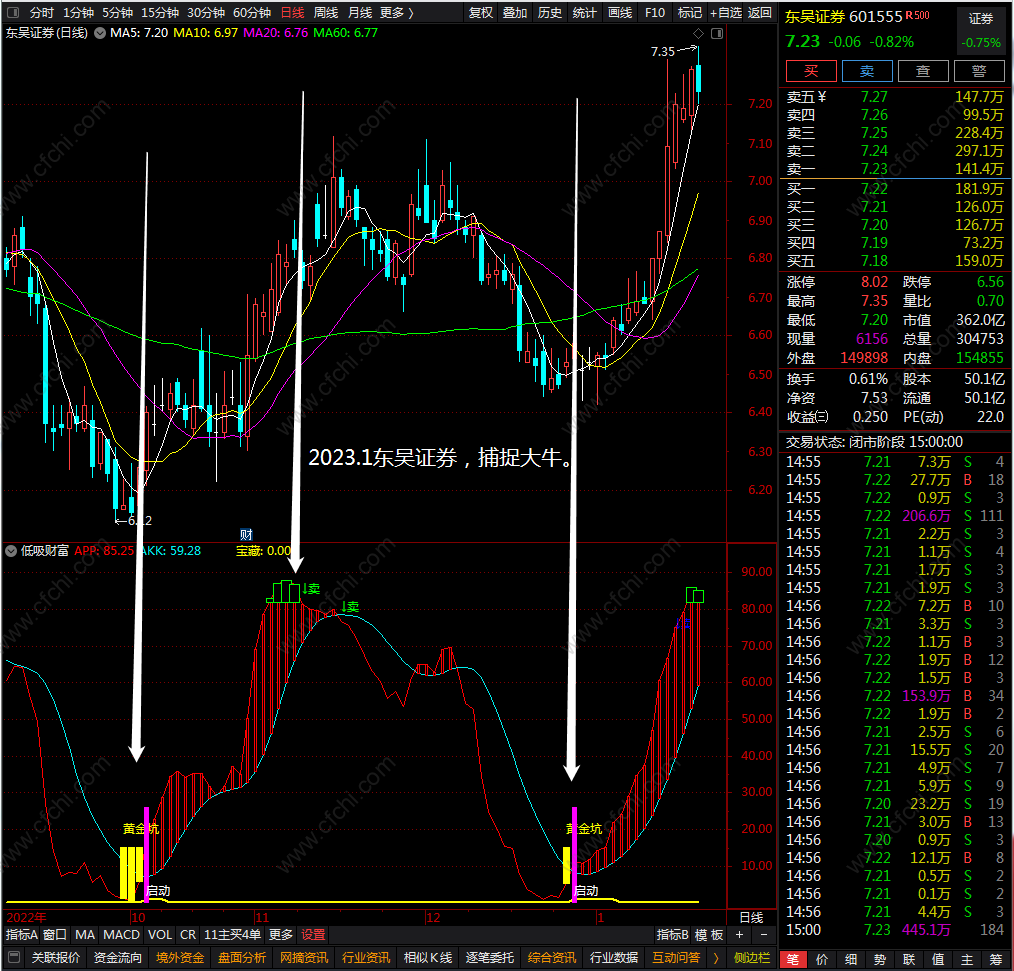Viewport: 1014px width, 971px height.
Task: Click the 指标B button
Action: 673,935
